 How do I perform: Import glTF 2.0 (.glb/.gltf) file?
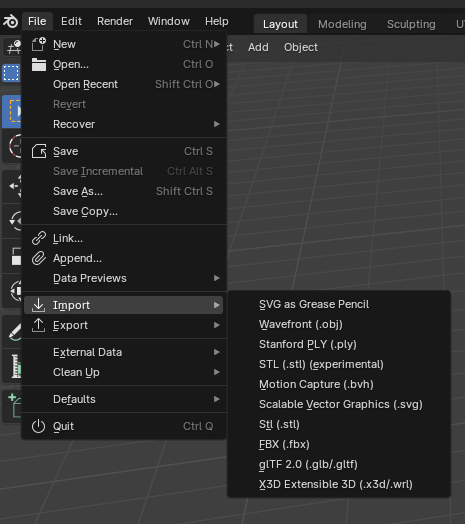(x=339, y=464)
